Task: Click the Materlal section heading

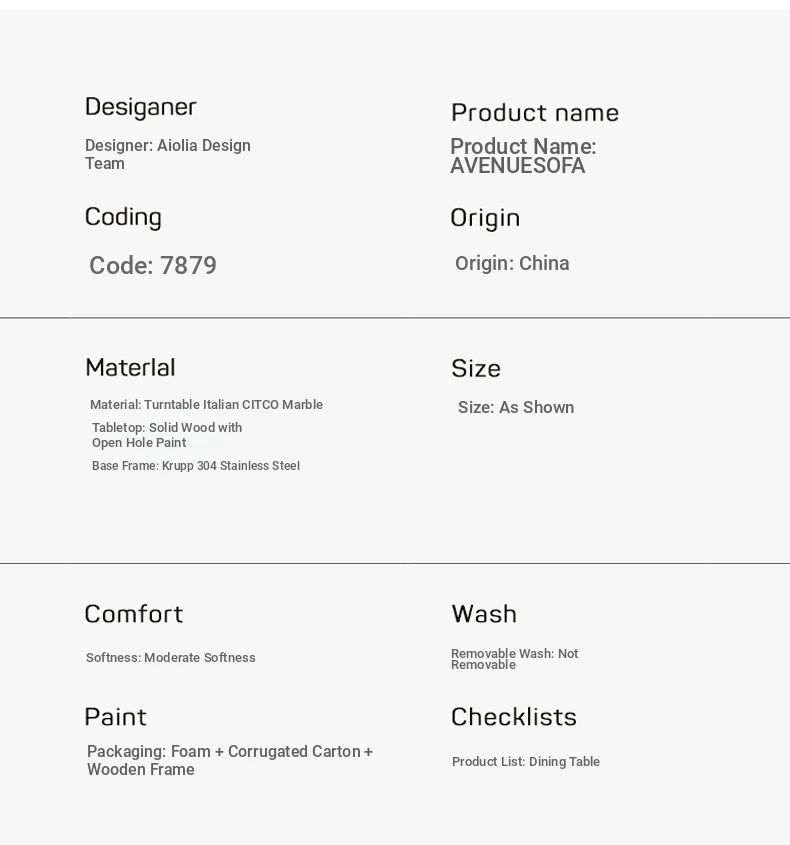Action: [x=130, y=368]
